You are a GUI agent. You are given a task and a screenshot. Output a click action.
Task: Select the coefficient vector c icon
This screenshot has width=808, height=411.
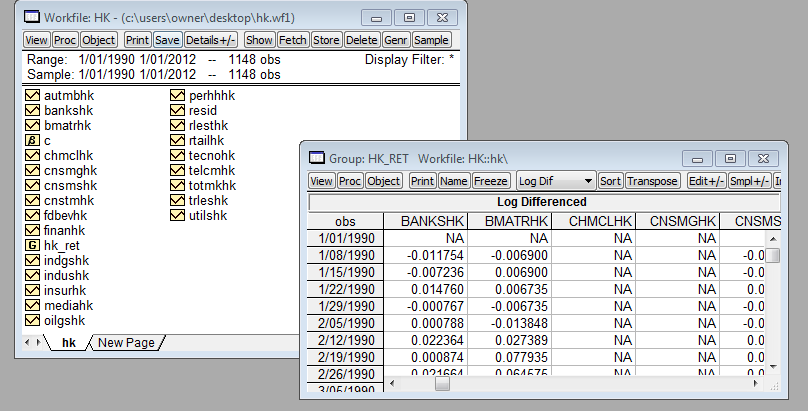pos(32,140)
